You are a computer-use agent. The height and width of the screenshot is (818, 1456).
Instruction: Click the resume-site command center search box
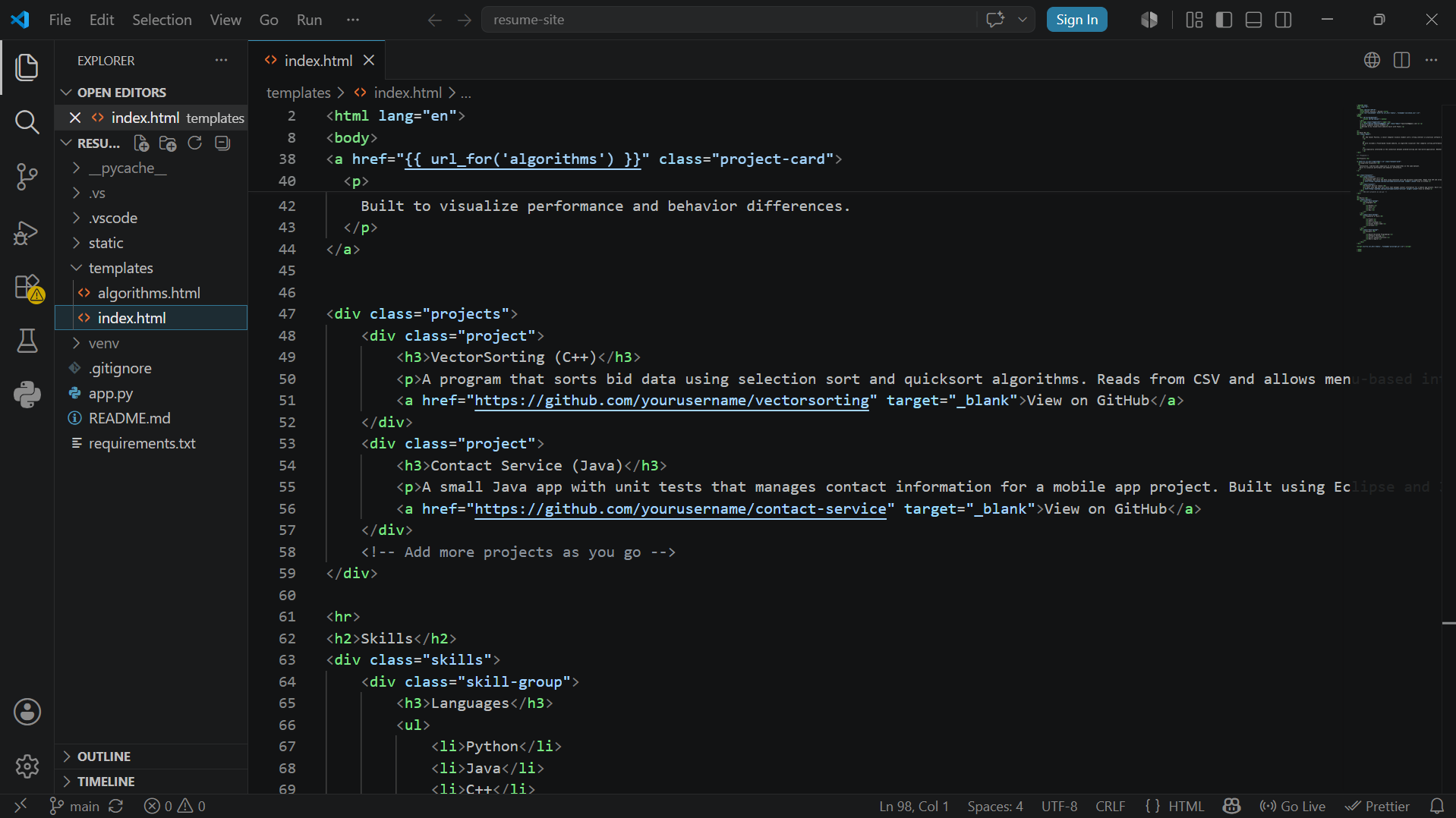coord(729,20)
